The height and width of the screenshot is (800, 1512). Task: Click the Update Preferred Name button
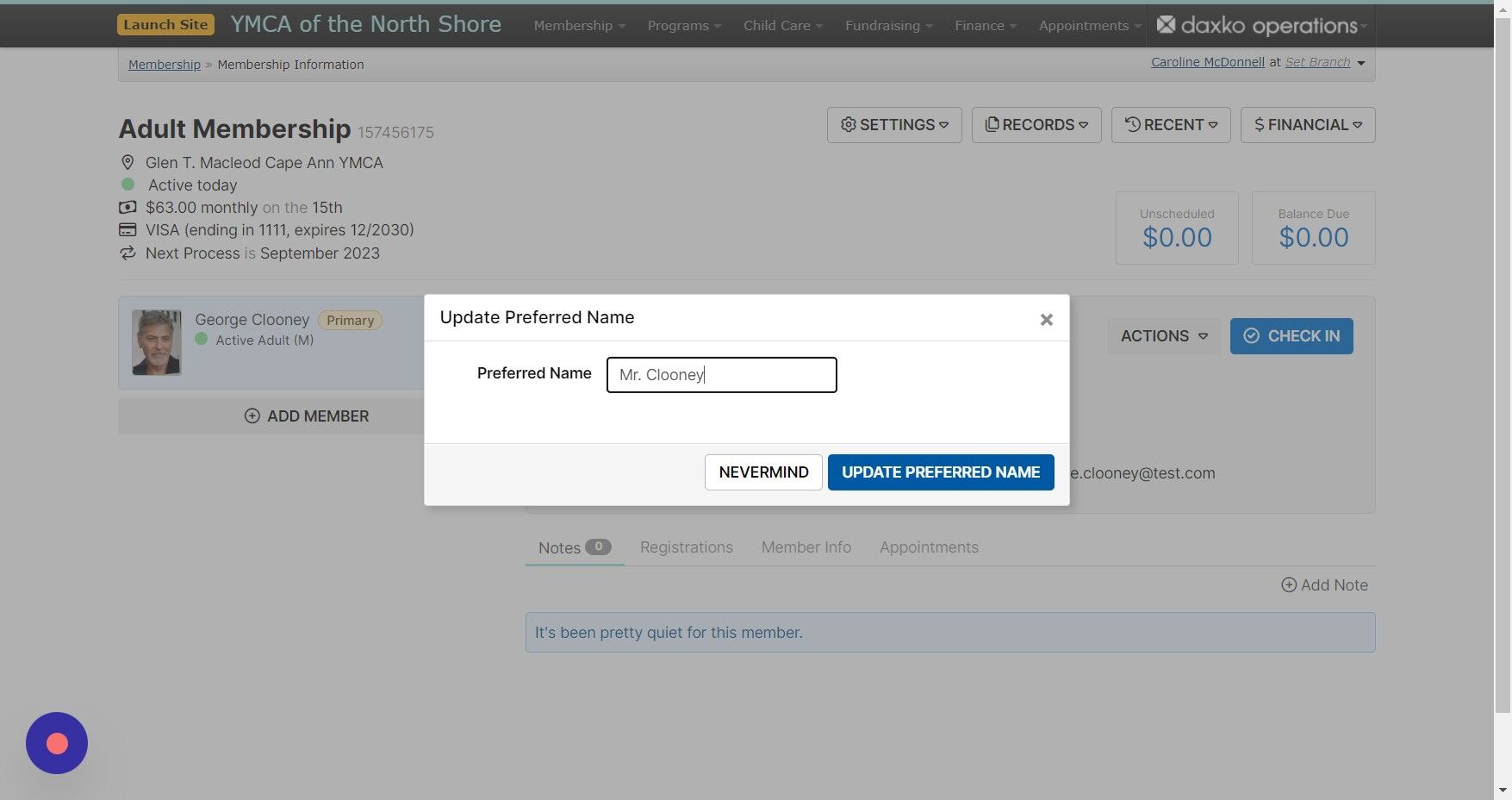tap(940, 472)
